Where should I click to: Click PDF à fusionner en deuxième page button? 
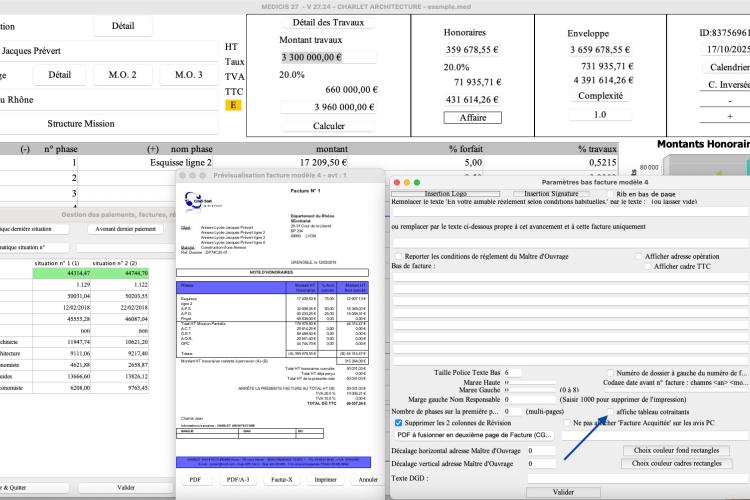[474, 435]
